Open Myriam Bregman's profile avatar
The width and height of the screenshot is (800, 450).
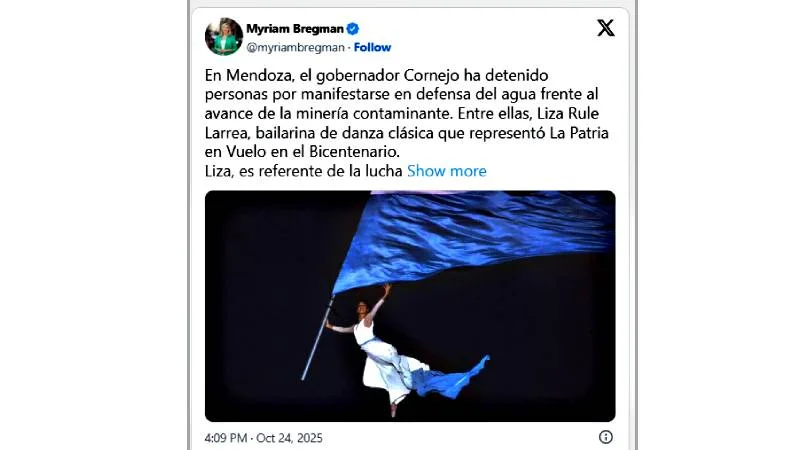[223, 37]
